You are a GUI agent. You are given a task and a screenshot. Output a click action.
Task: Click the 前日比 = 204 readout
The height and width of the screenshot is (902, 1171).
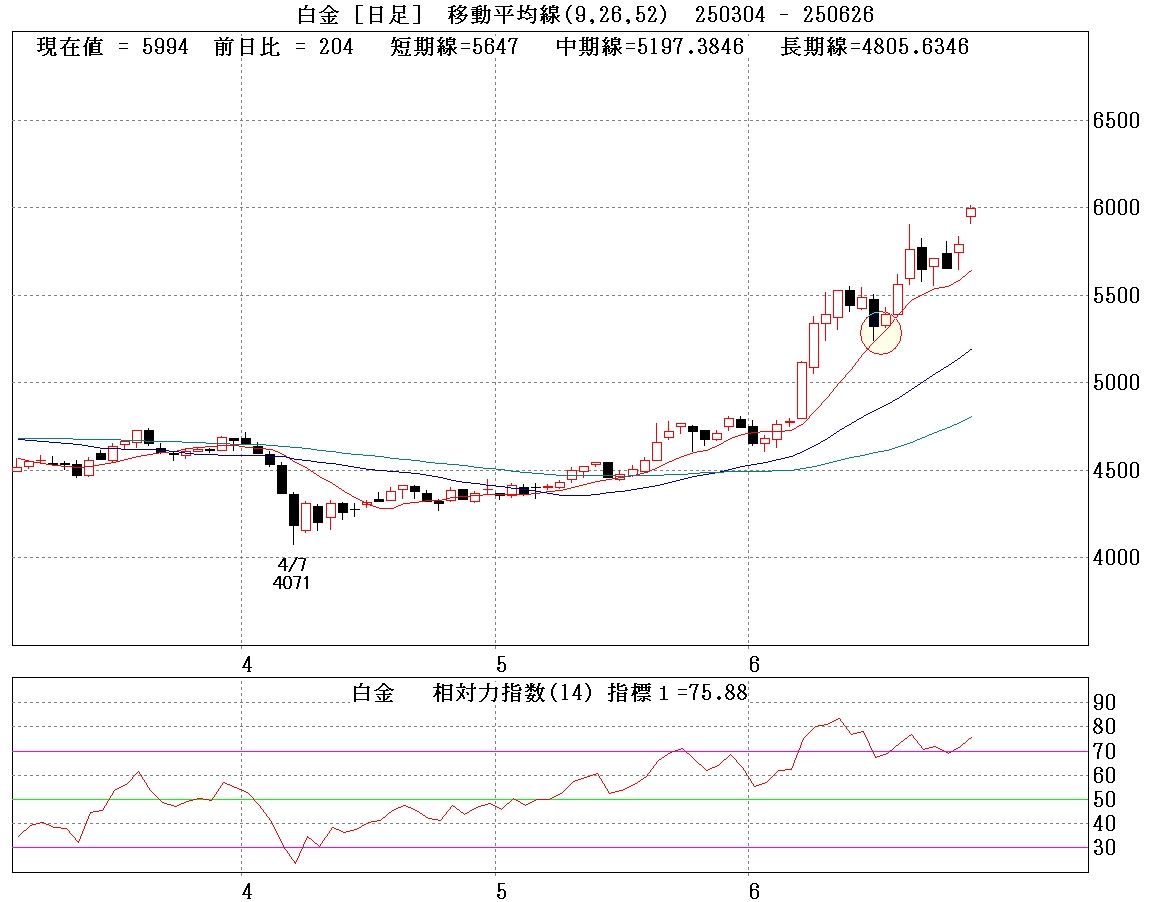pyautogui.click(x=283, y=47)
